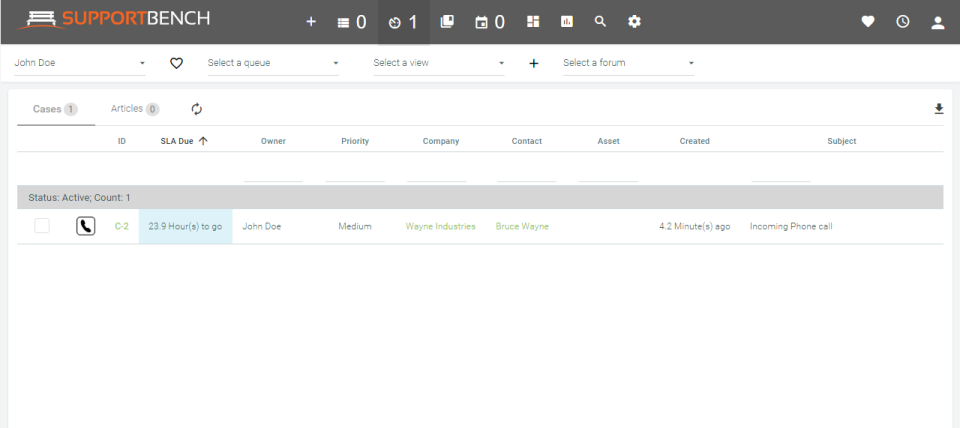Open case link C-2

point(122,227)
